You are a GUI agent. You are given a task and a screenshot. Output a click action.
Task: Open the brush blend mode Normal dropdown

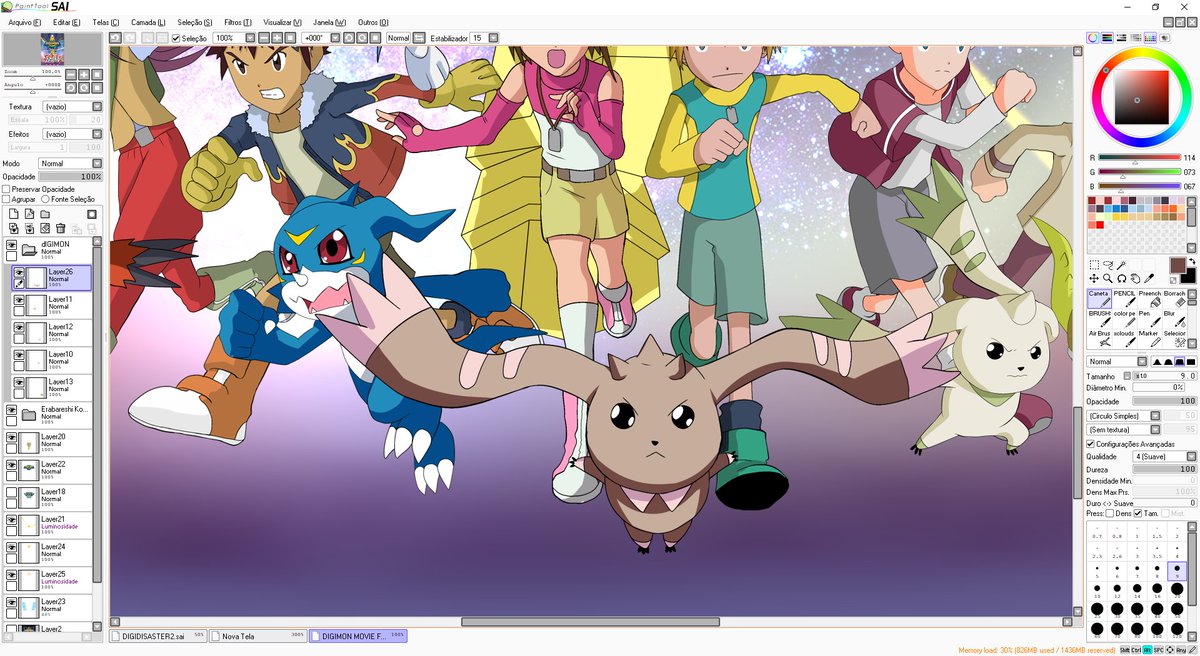[x=1117, y=362]
